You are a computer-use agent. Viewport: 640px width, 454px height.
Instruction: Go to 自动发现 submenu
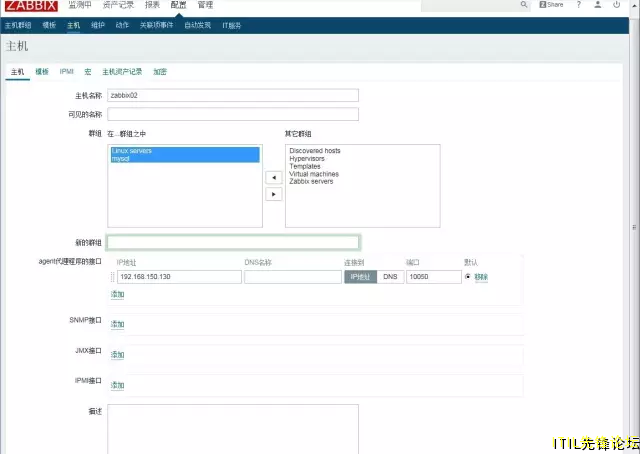198,25
